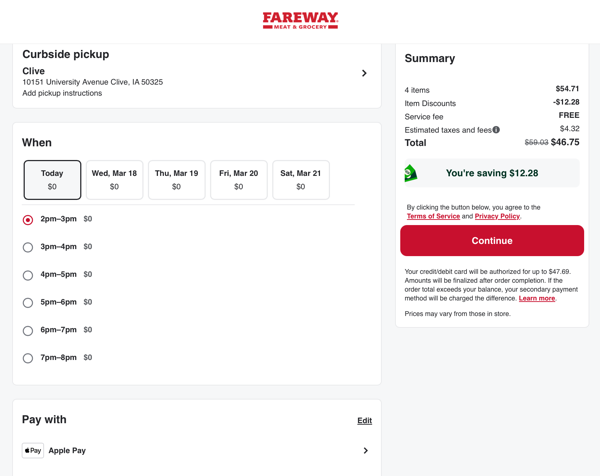
Task: Pick the 5pm–6pm time slot
Action: click(x=28, y=303)
